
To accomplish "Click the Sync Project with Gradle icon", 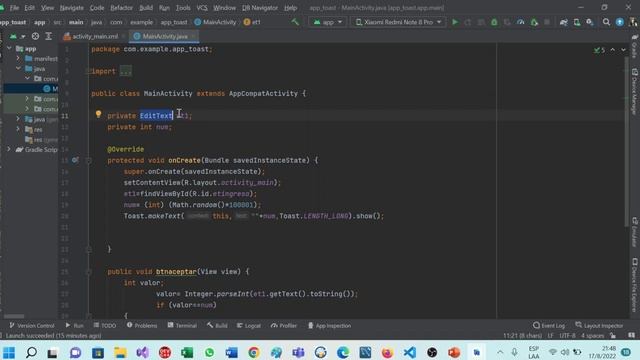I will [564, 22].
